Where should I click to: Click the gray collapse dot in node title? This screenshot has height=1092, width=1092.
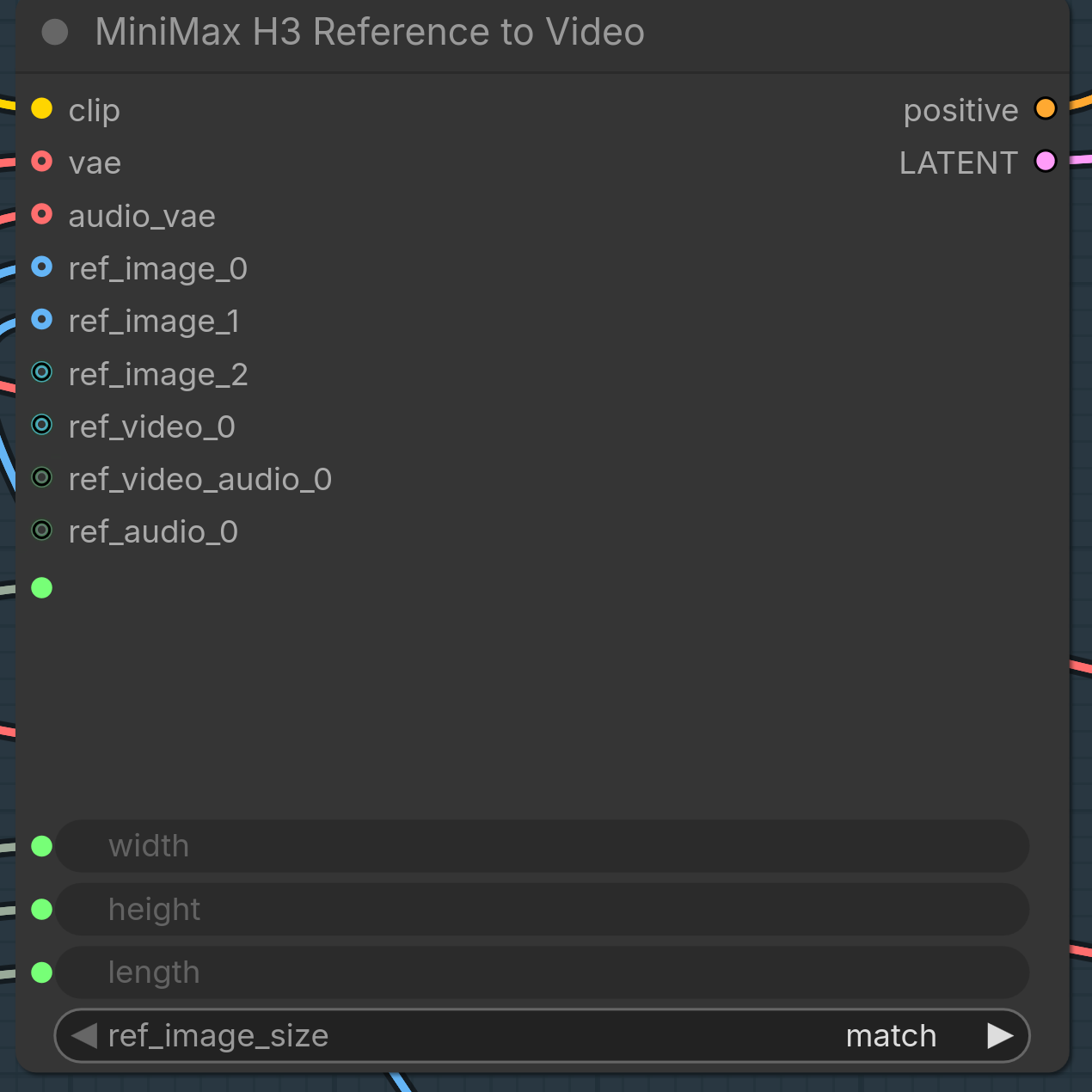(55, 33)
